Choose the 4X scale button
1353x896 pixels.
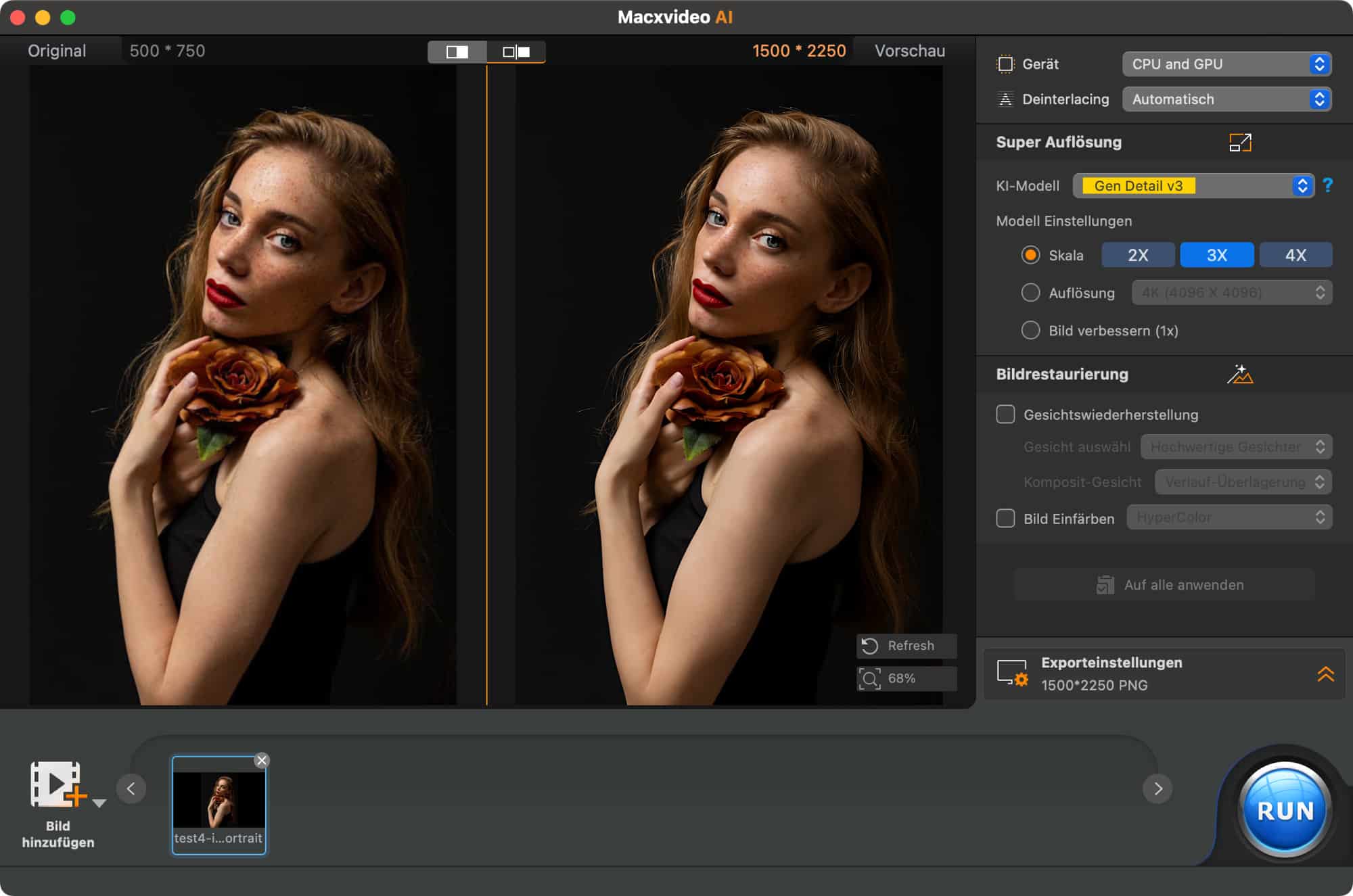pyautogui.click(x=1295, y=256)
